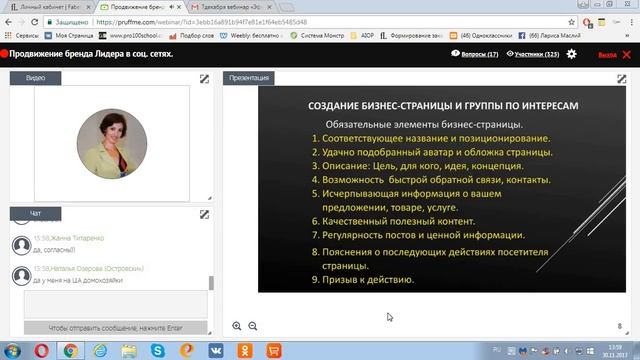Select the Видео panel tab
Image resolution: width=640 pixels, height=360 pixels.
[x=36, y=78]
